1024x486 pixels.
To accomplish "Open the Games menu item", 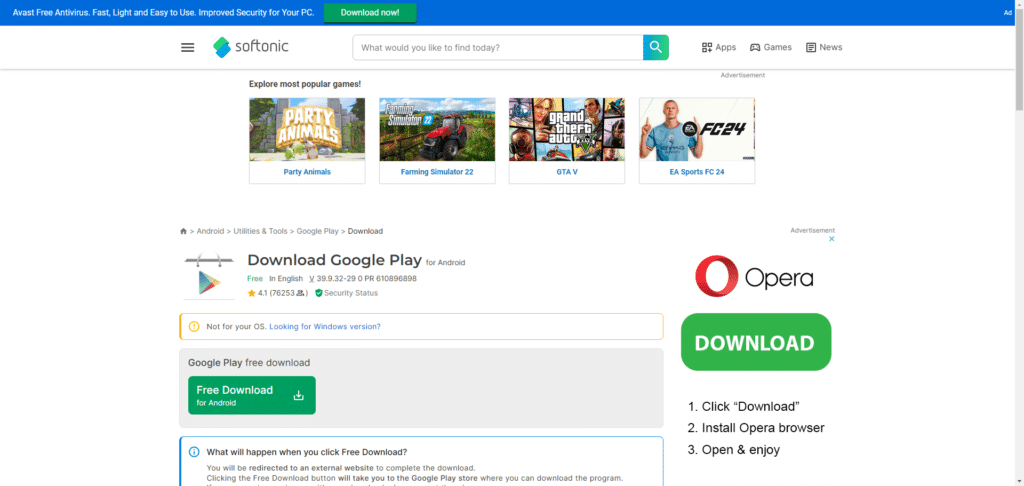I will [x=771, y=48].
